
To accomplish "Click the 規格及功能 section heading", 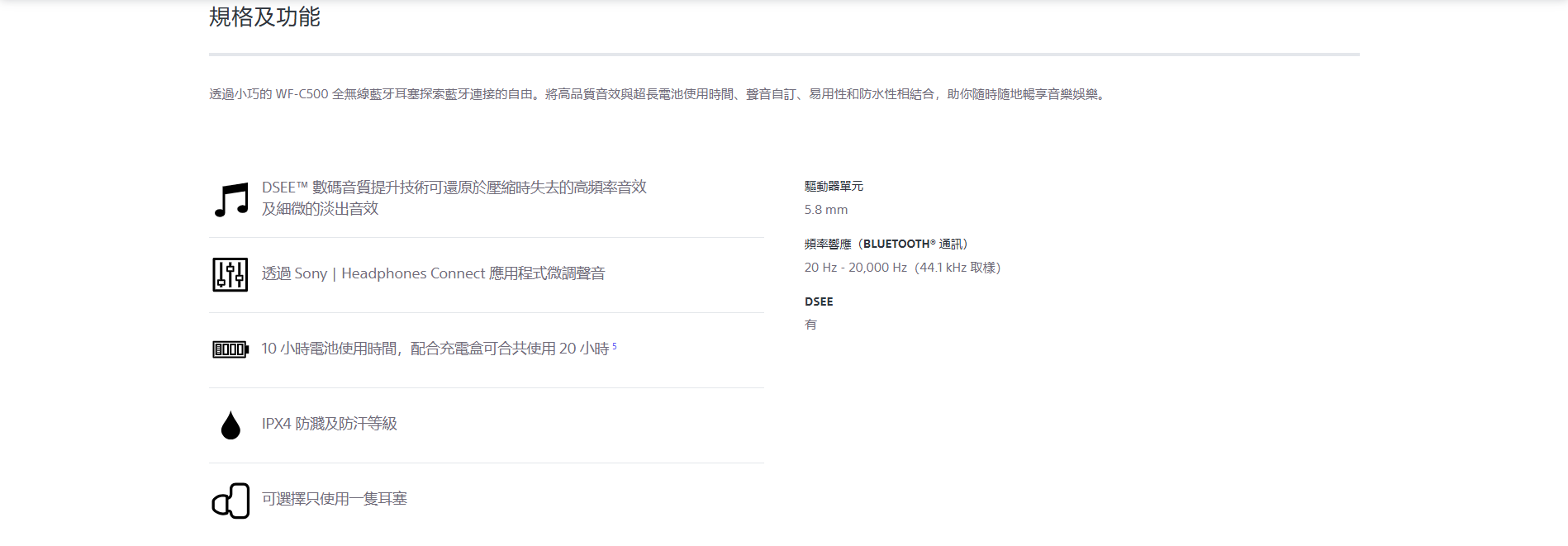I will pyautogui.click(x=264, y=17).
